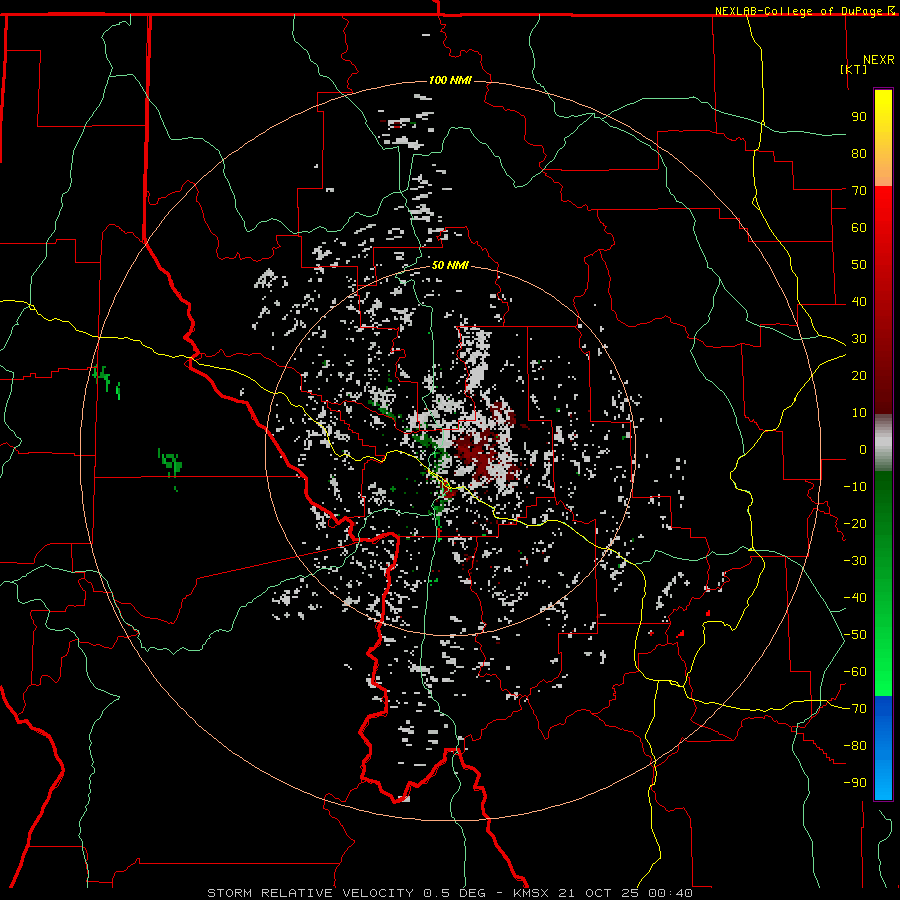Image resolution: width=900 pixels, height=900 pixels.
Task: Click the -50 value on velocity scale
Action: 855,635
